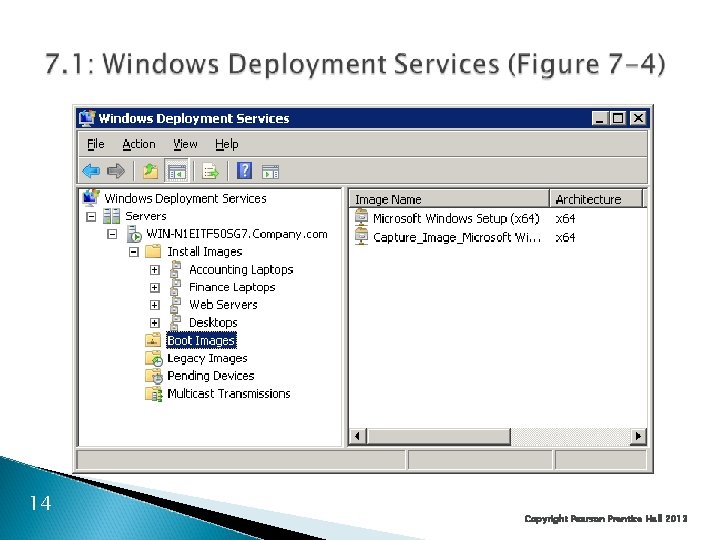Click the Finance Laptops image group icon
Image resolution: width=720 pixels, height=540 pixels.
(x=175, y=287)
